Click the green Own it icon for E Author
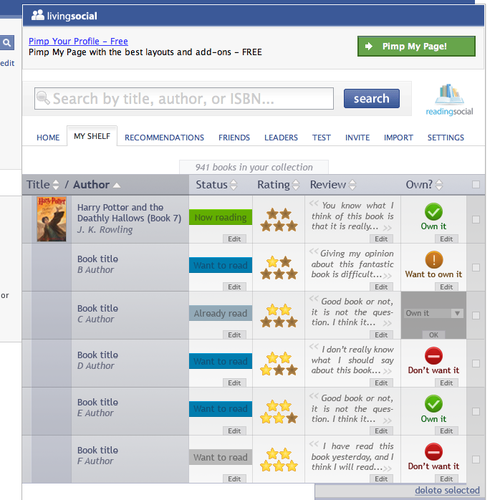 pos(433,404)
